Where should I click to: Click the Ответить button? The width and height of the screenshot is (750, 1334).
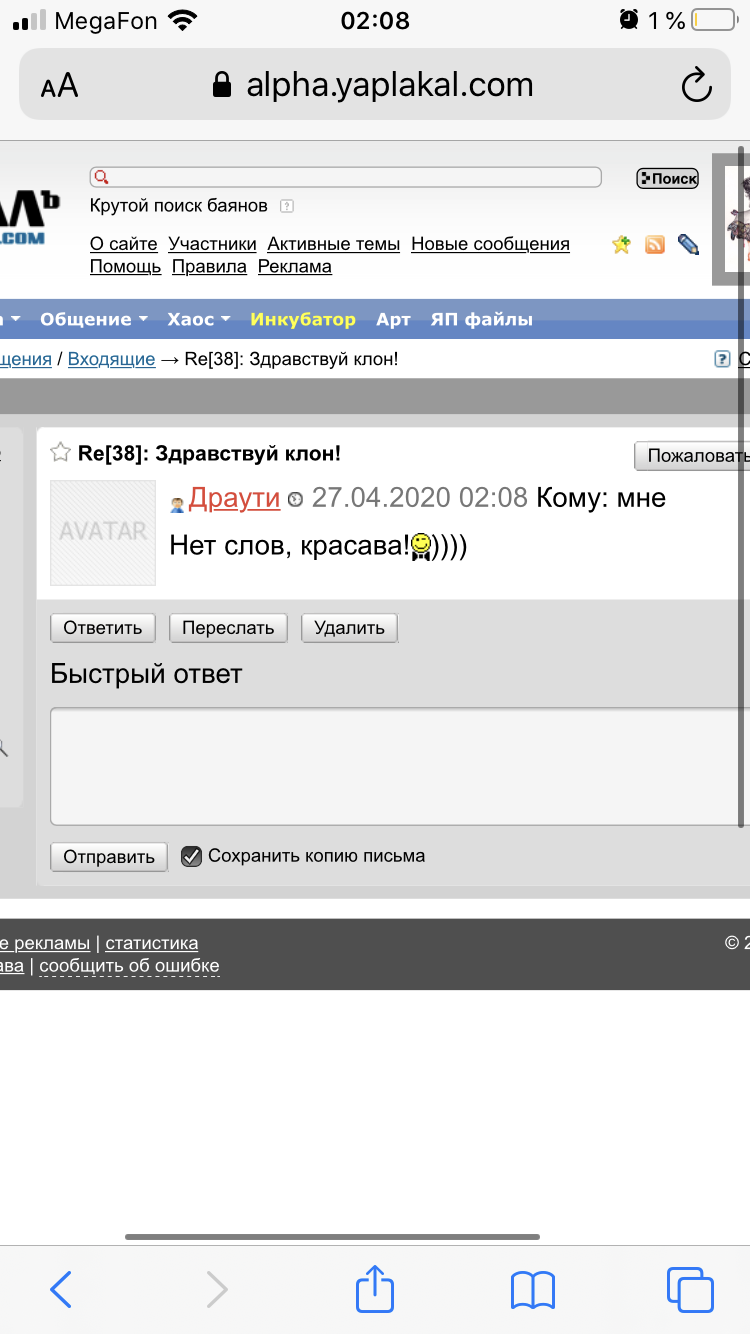pyautogui.click(x=103, y=628)
